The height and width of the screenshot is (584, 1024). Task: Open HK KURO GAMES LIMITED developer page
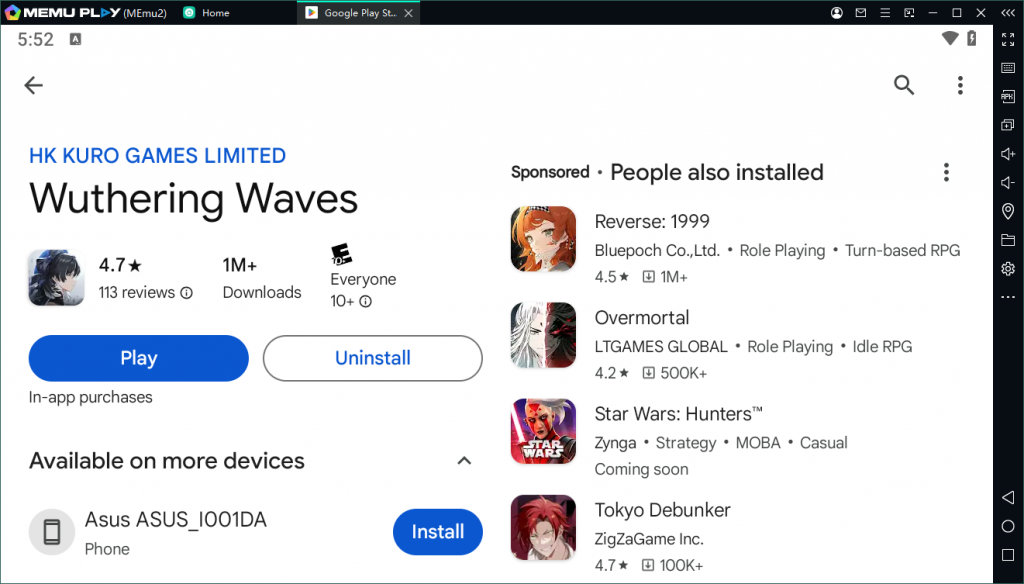(157, 155)
